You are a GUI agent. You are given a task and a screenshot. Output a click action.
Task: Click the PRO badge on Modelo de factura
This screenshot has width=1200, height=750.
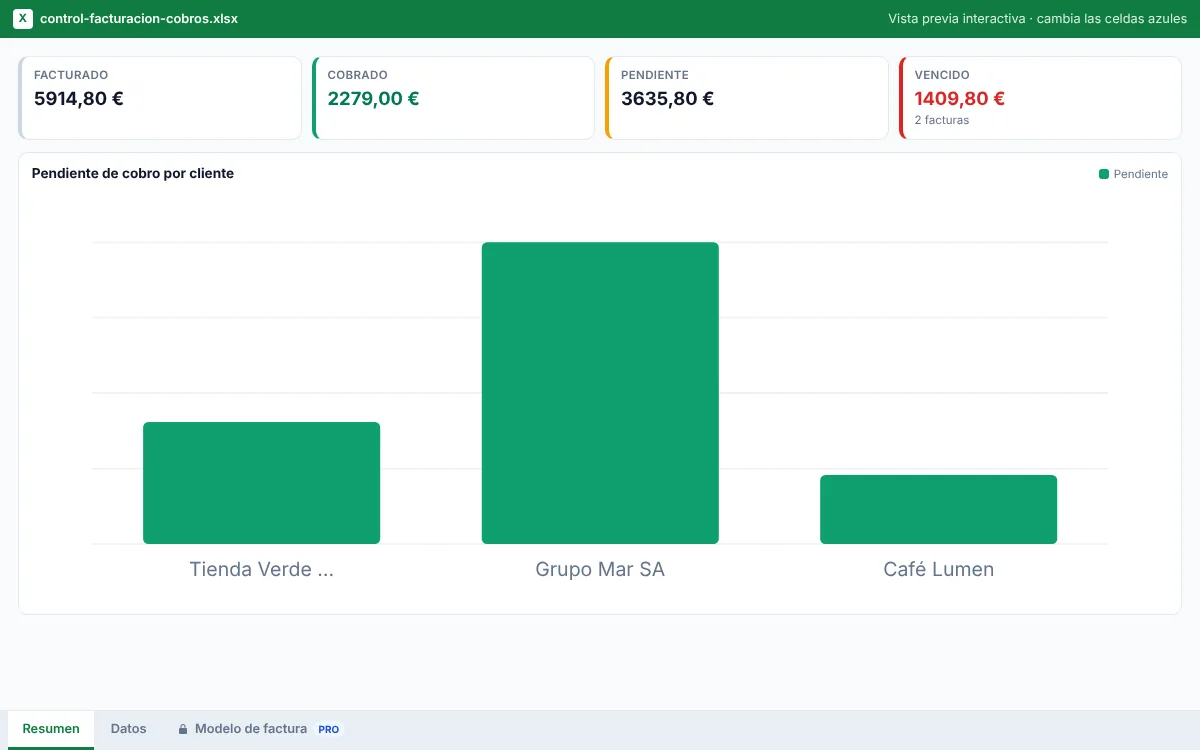click(x=329, y=729)
